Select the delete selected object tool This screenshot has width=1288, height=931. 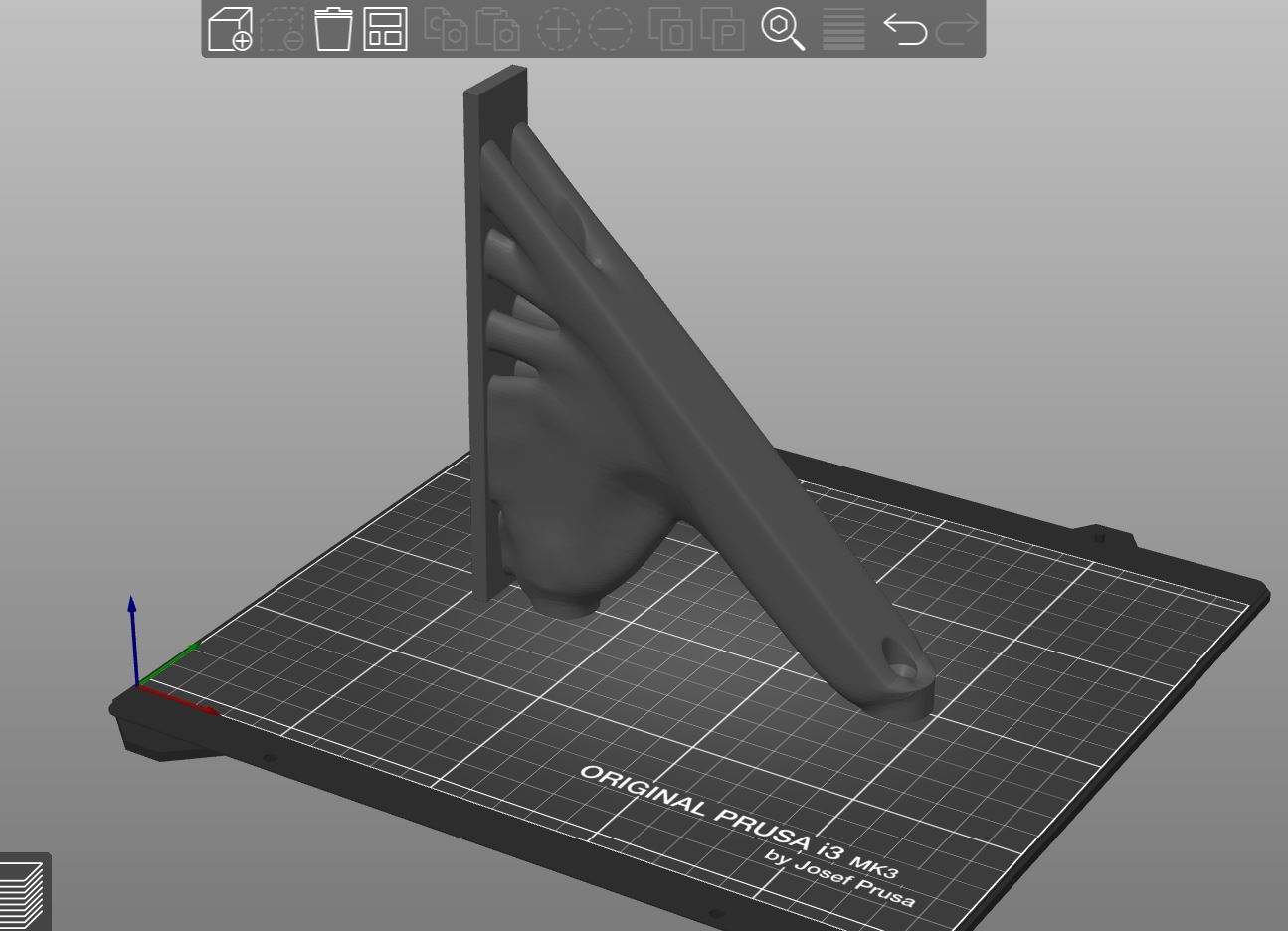(x=283, y=30)
